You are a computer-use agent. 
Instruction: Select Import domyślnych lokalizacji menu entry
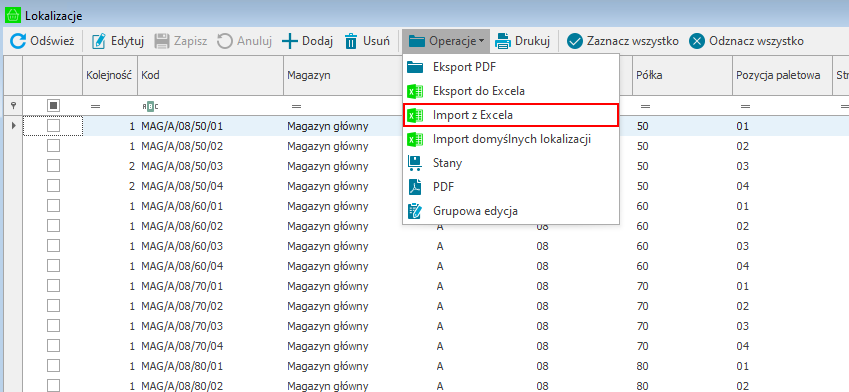(511, 139)
